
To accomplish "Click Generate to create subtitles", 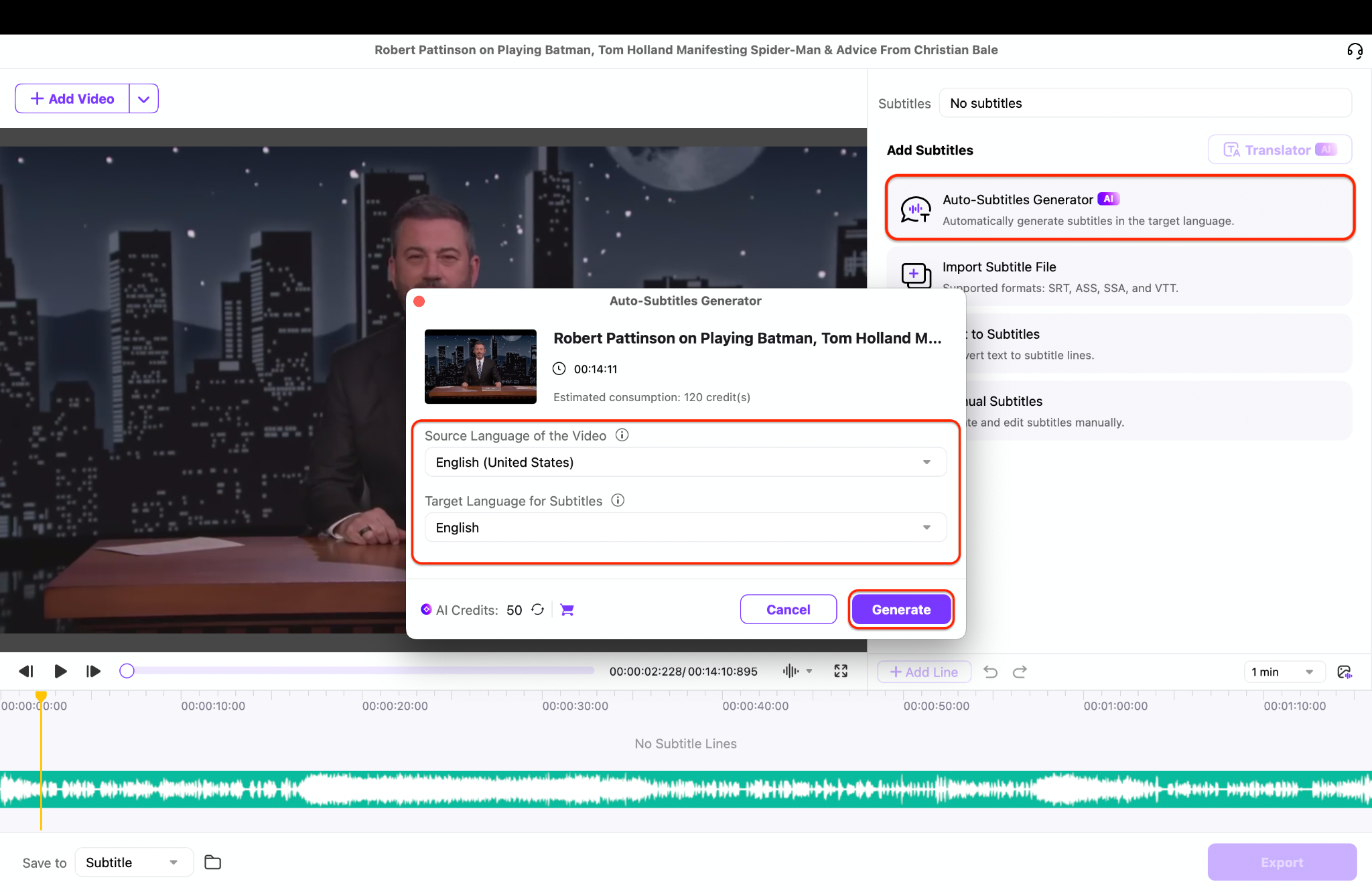I will tap(900, 609).
